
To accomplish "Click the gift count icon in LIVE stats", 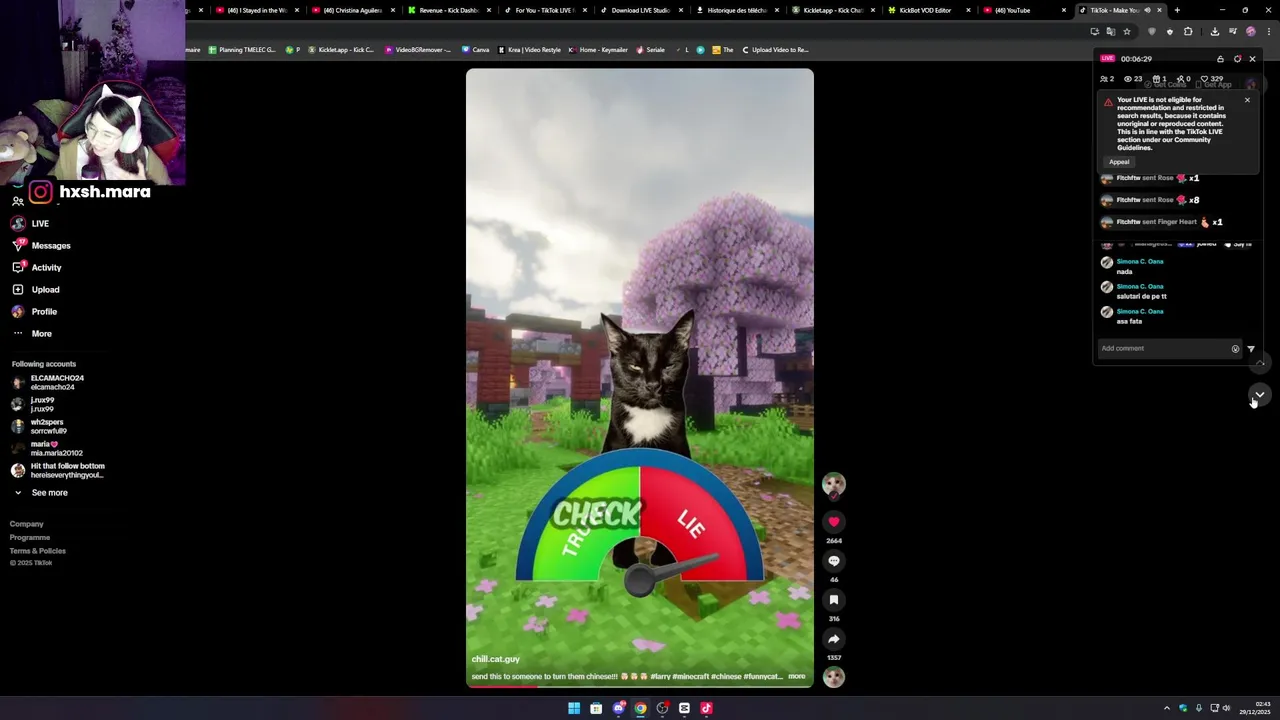I will tap(1160, 79).
